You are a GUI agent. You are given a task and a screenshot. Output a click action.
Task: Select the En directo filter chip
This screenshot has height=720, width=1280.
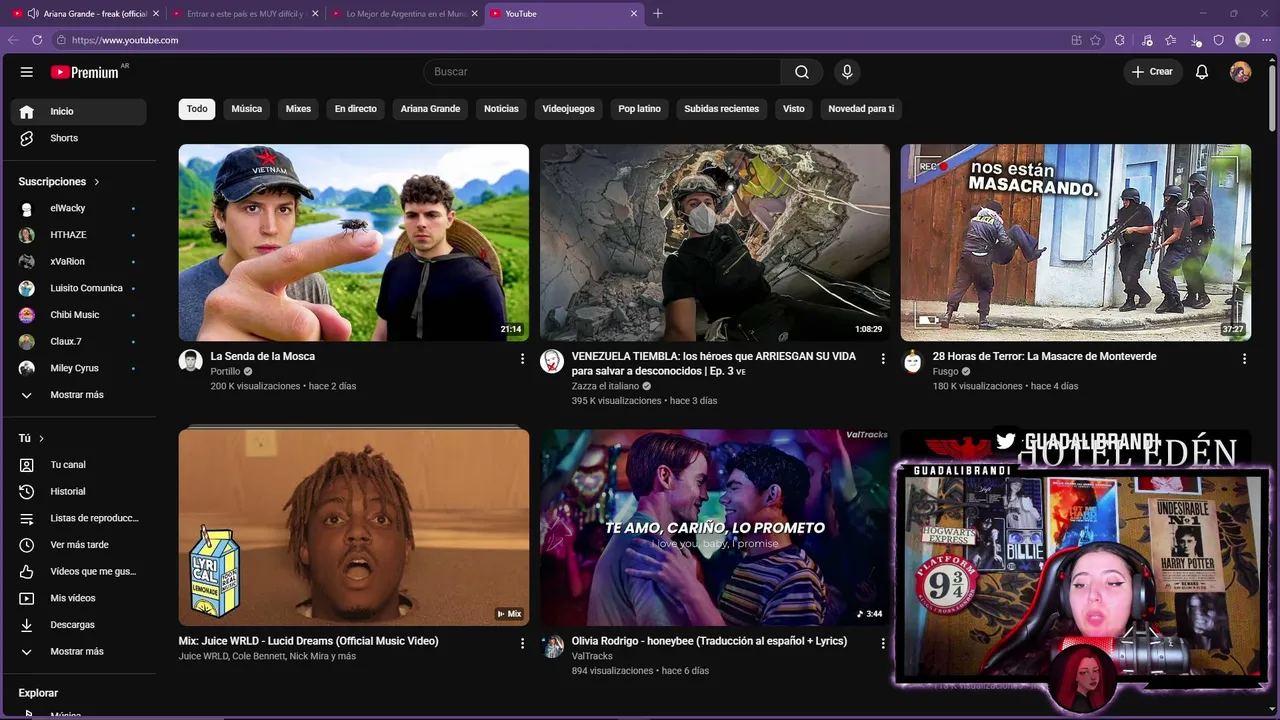[x=356, y=109]
